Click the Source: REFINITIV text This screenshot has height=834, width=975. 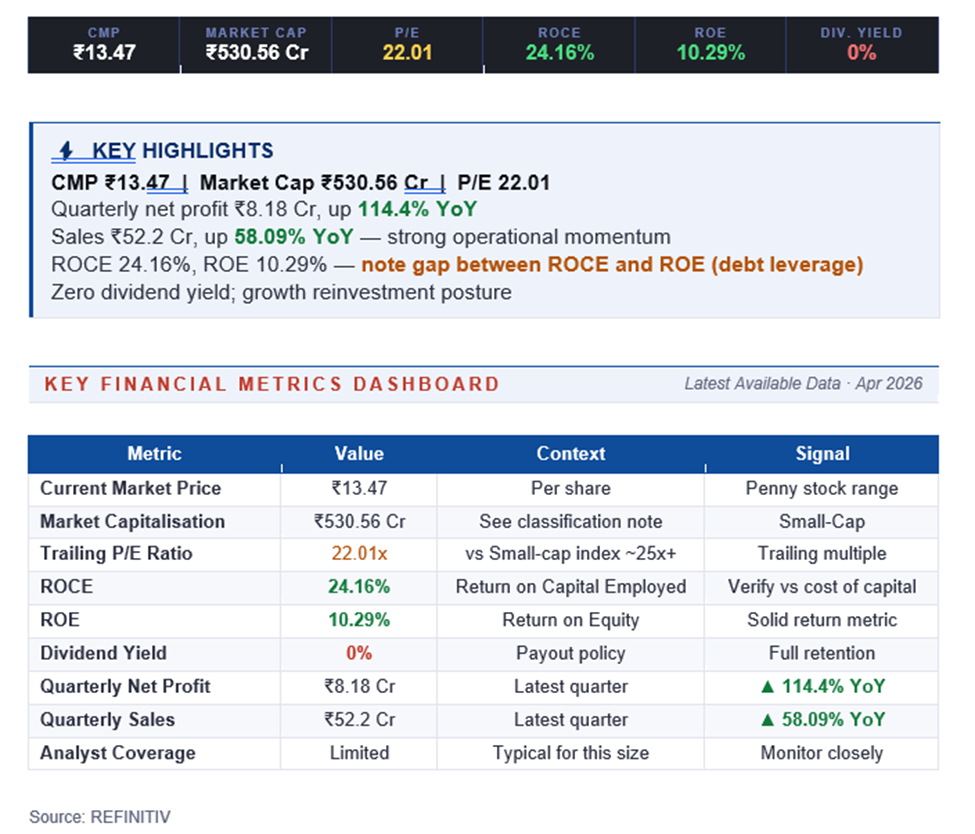(x=100, y=817)
